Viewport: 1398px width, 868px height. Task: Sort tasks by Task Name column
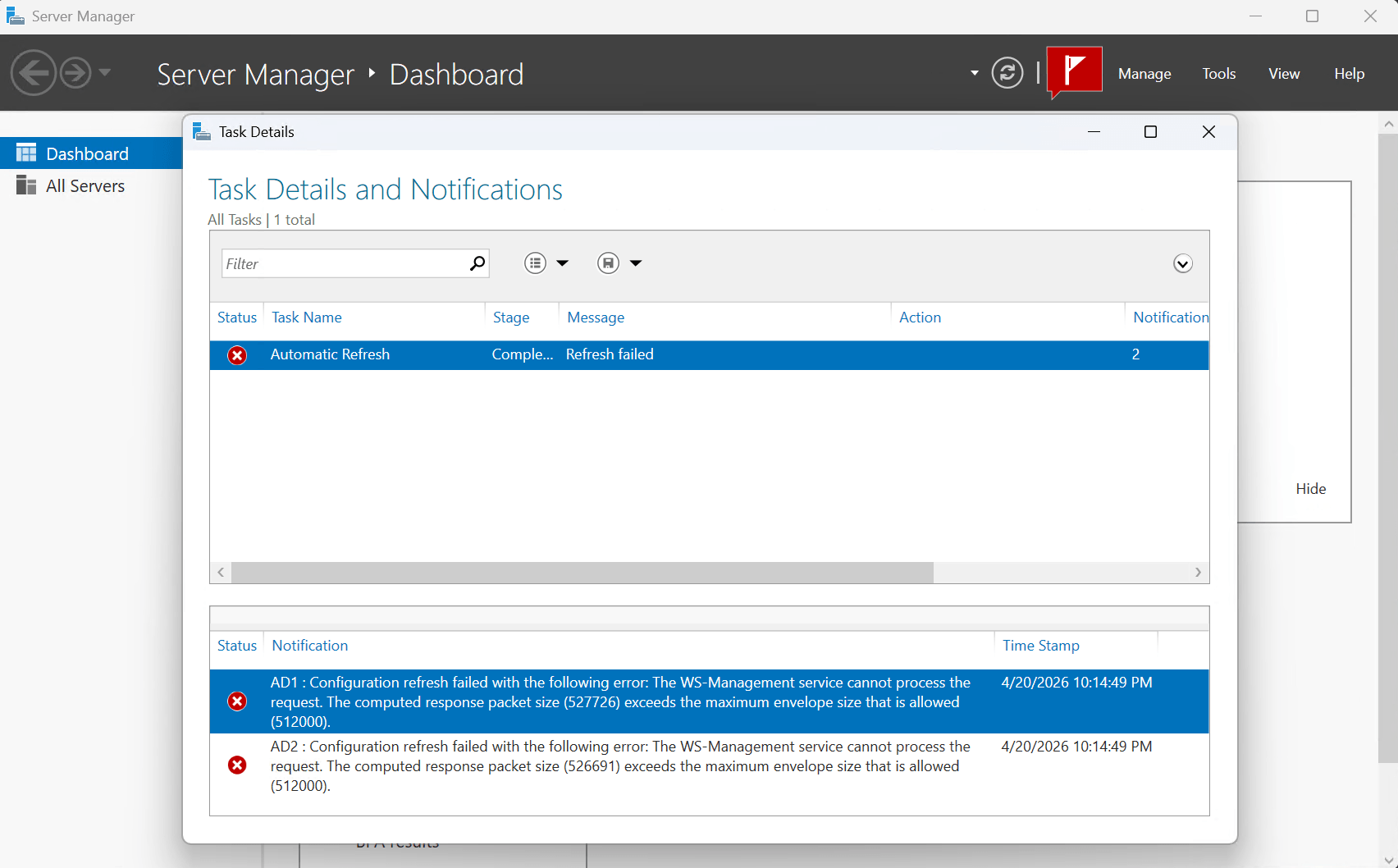[x=307, y=318]
